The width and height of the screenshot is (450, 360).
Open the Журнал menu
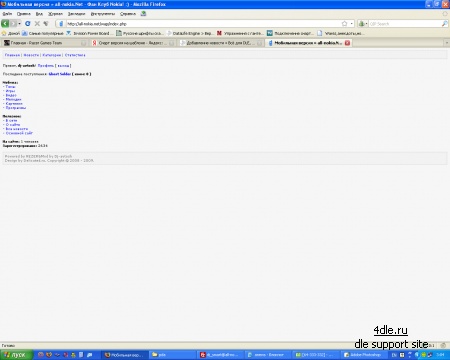(x=55, y=14)
